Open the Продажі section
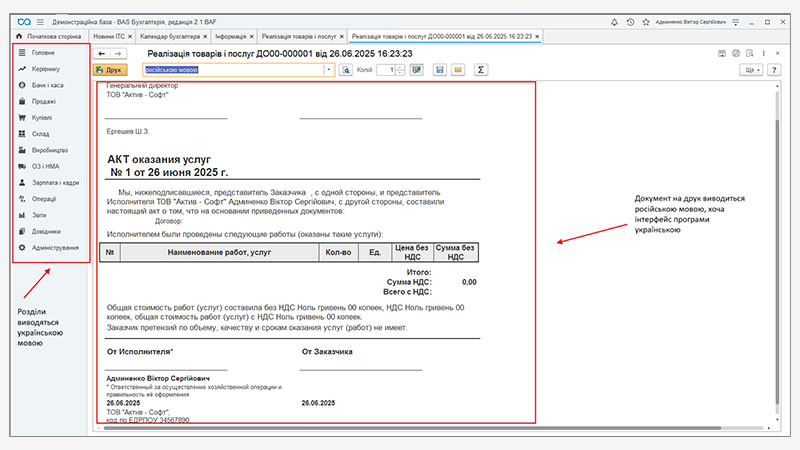 coord(43,102)
